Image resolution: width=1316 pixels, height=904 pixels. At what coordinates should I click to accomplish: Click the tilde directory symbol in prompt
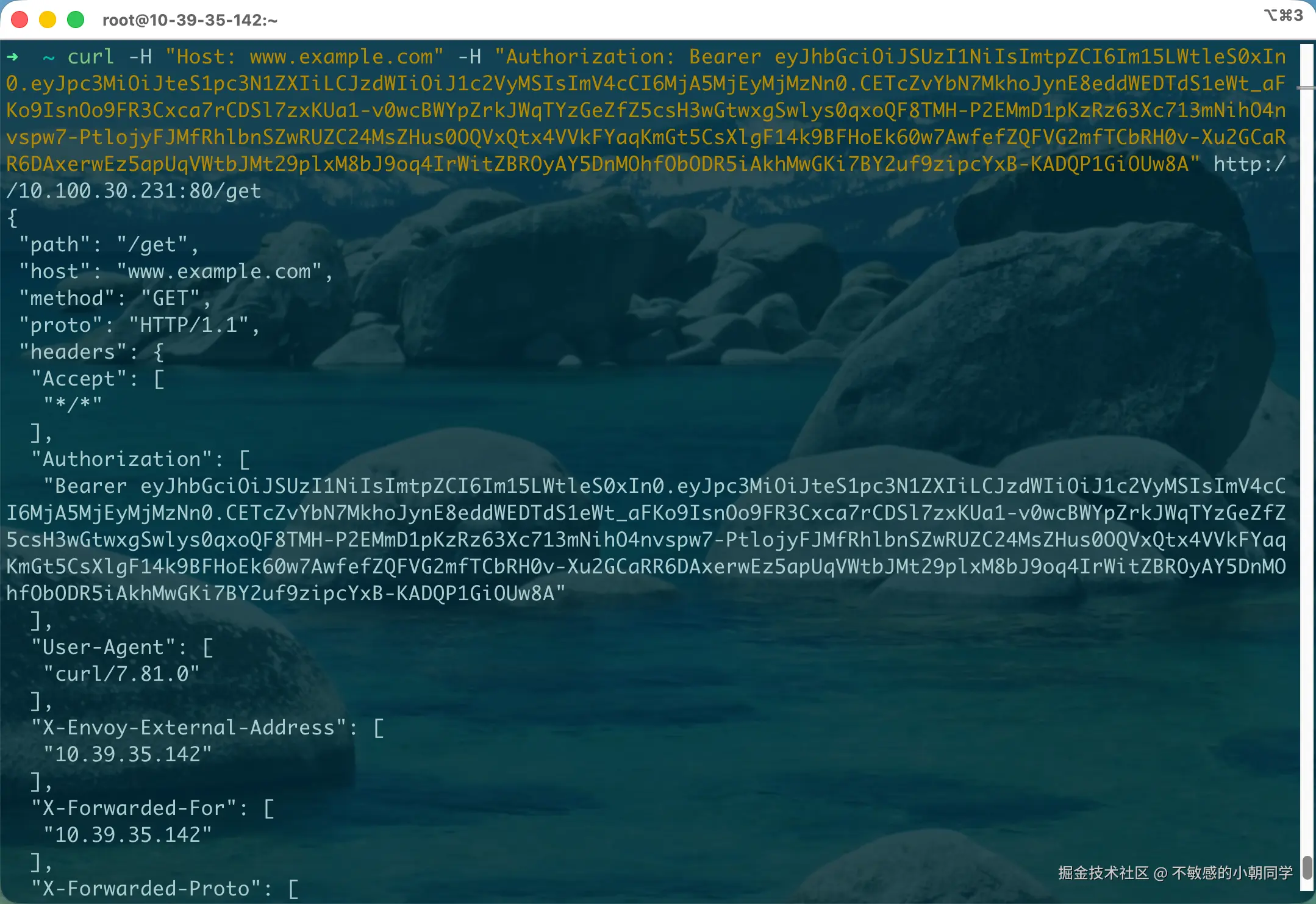click(49, 57)
